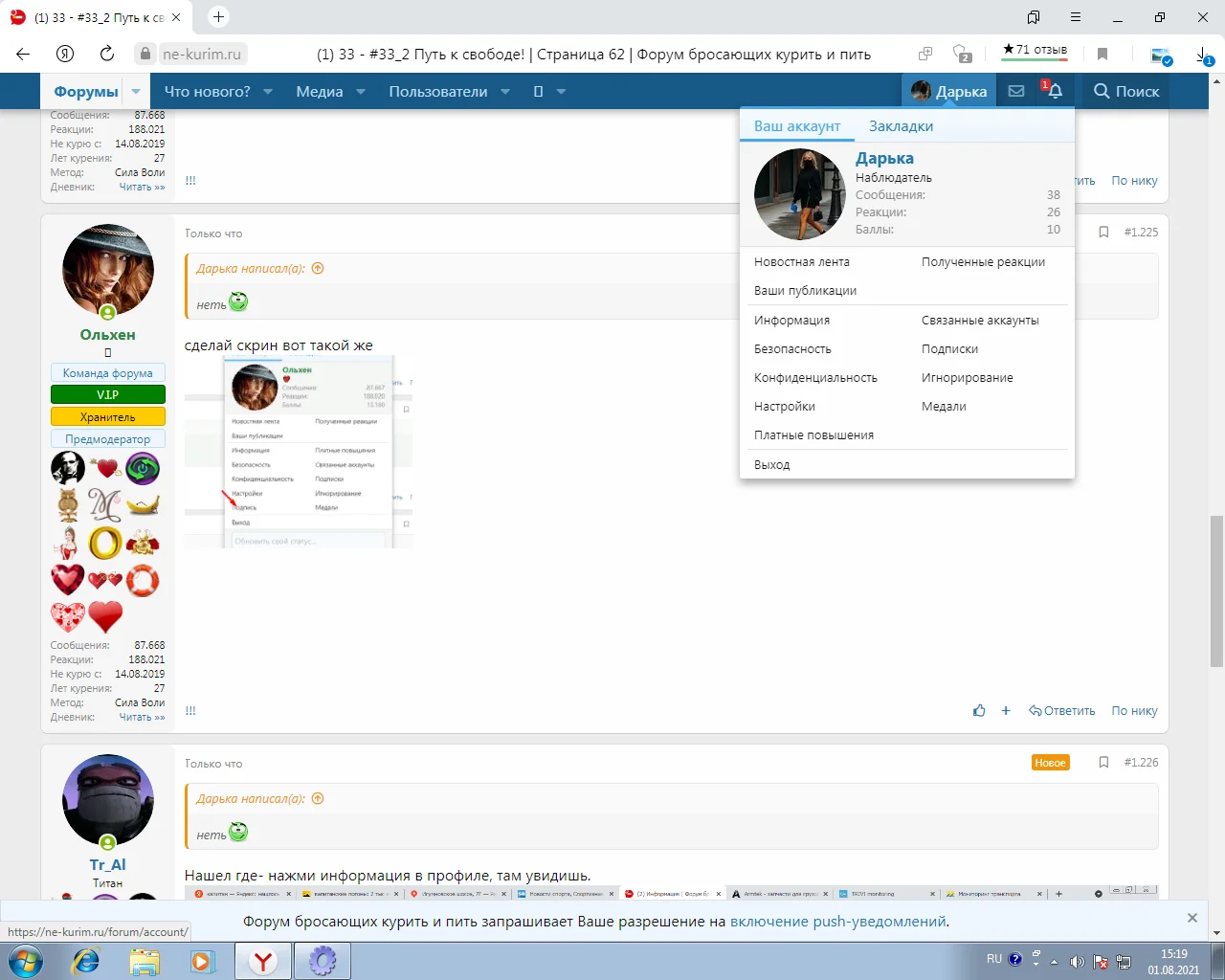Screen dimensions: 1225x980
Task: Go back with the browser back arrow
Action: 23,54
